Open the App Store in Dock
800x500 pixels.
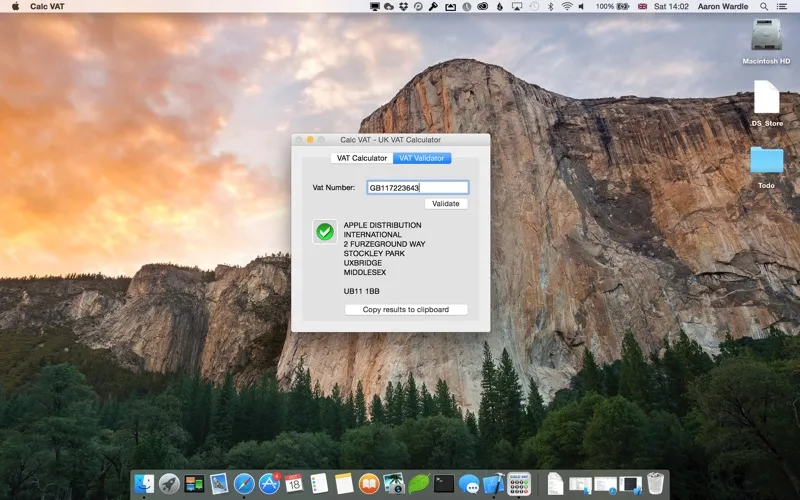(269, 483)
